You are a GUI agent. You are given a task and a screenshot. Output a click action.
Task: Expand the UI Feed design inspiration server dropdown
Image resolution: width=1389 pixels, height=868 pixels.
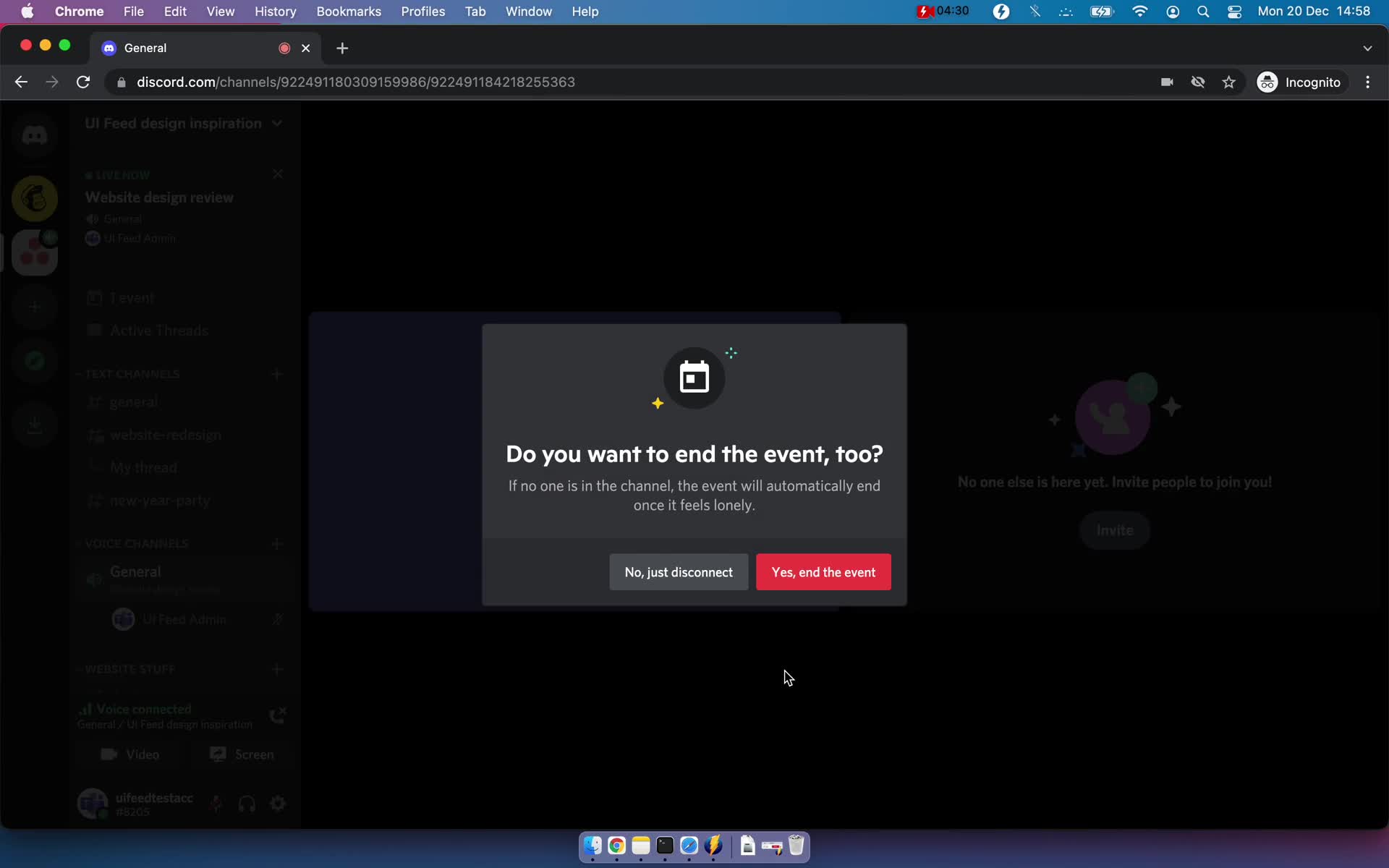[x=183, y=122]
